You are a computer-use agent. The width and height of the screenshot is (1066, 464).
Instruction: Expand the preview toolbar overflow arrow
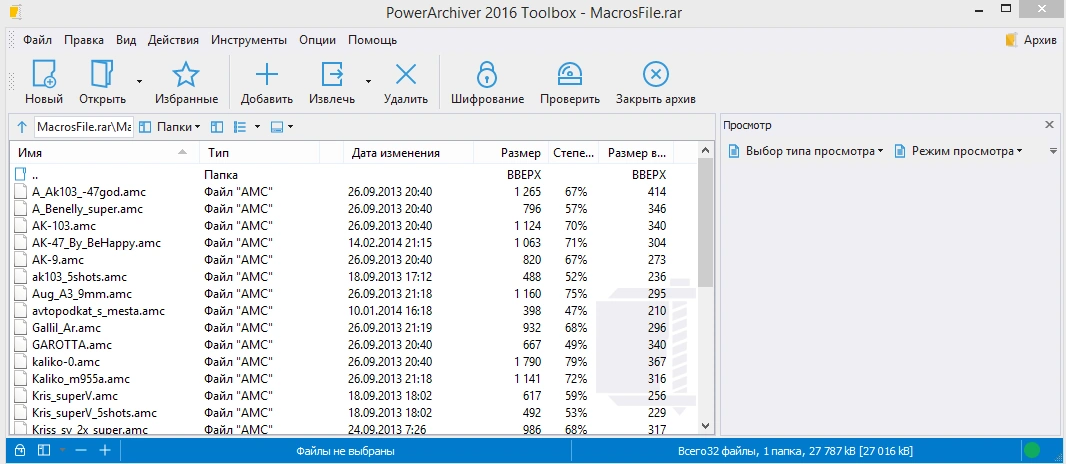[1053, 151]
